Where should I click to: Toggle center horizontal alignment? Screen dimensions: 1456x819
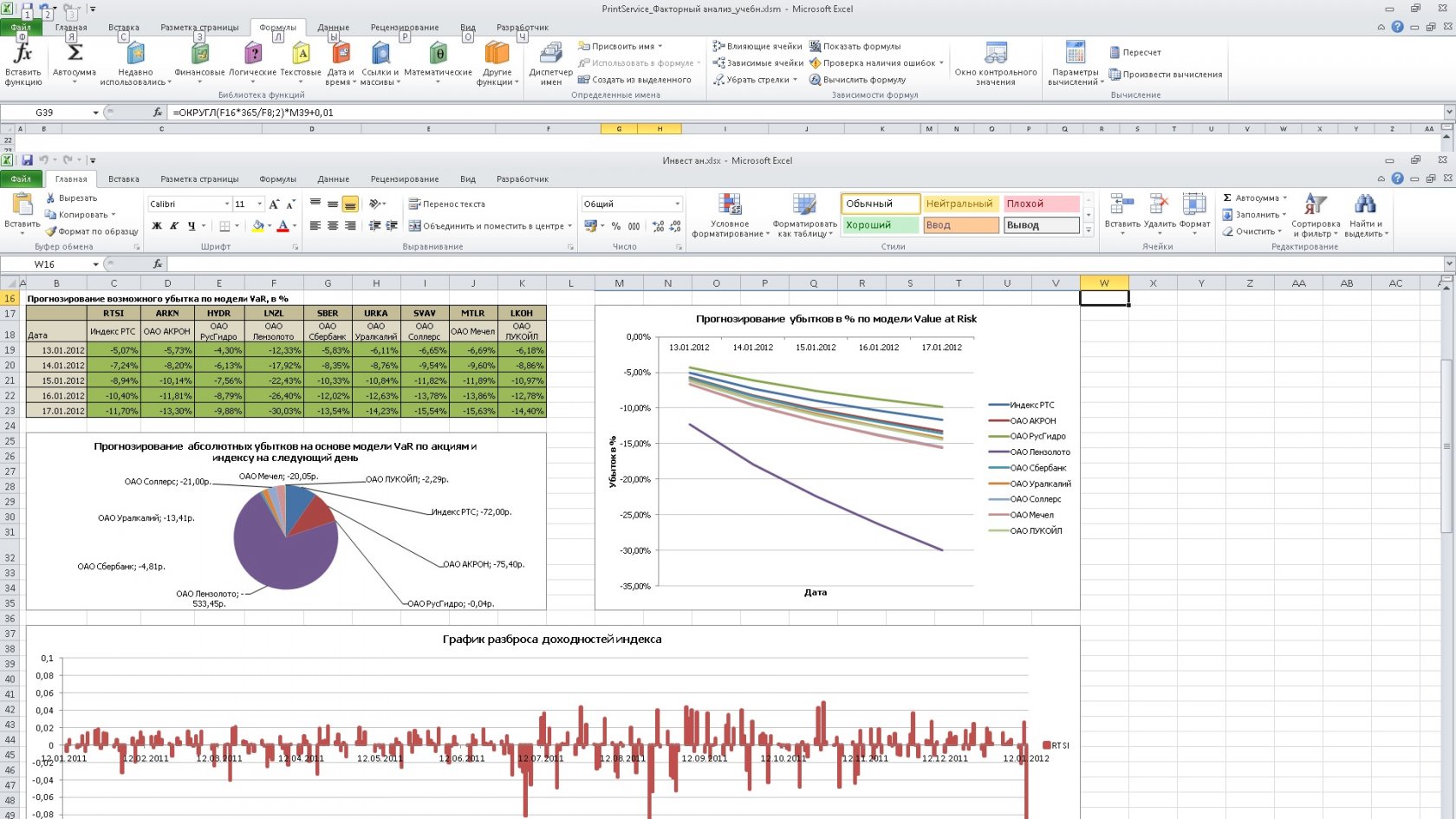coord(333,226)
